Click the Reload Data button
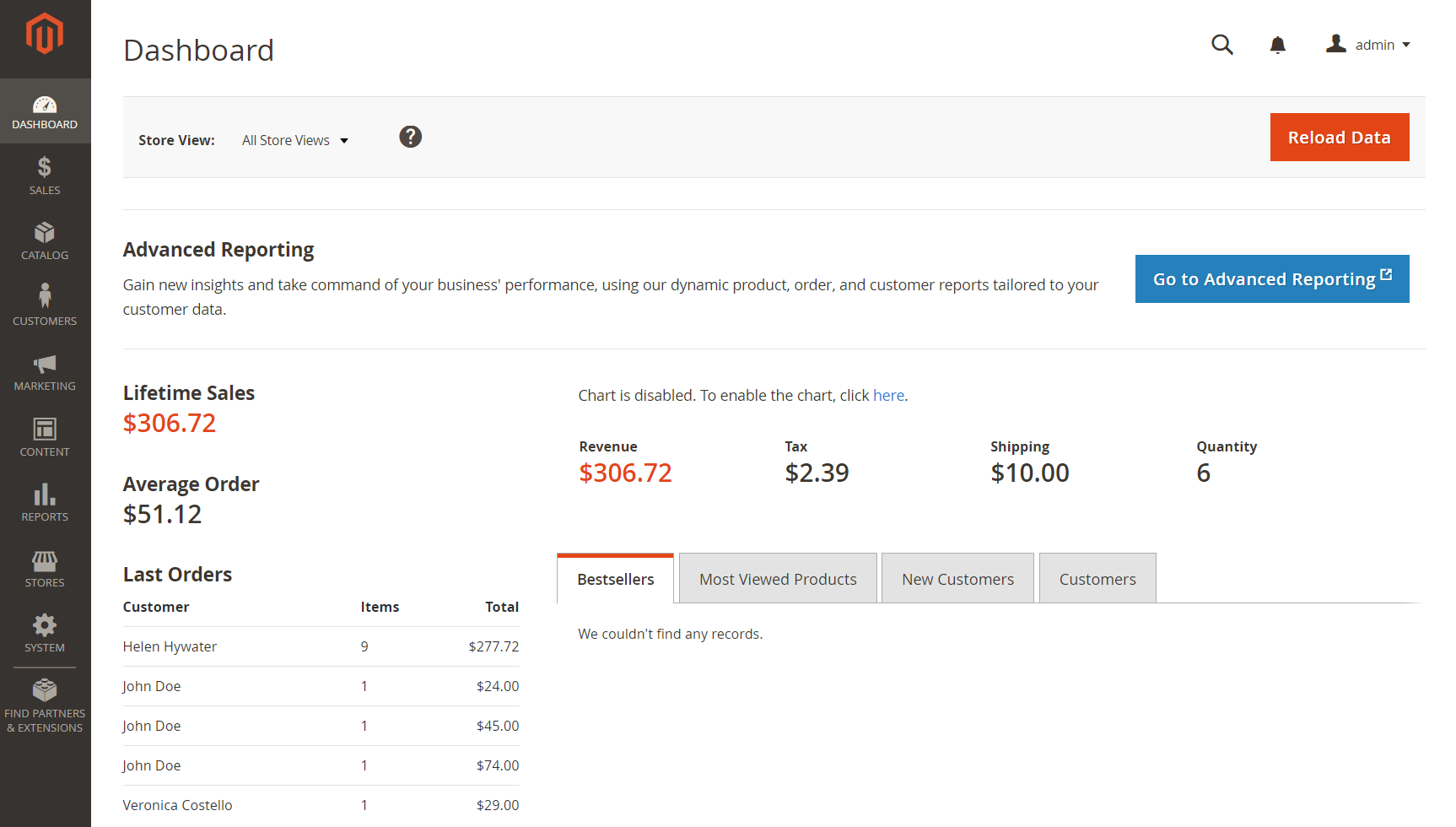1456x827 pixels. click(1339, 137)
